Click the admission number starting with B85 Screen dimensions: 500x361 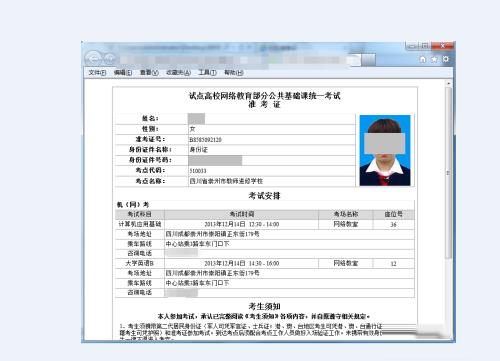[x=205, y=140]
